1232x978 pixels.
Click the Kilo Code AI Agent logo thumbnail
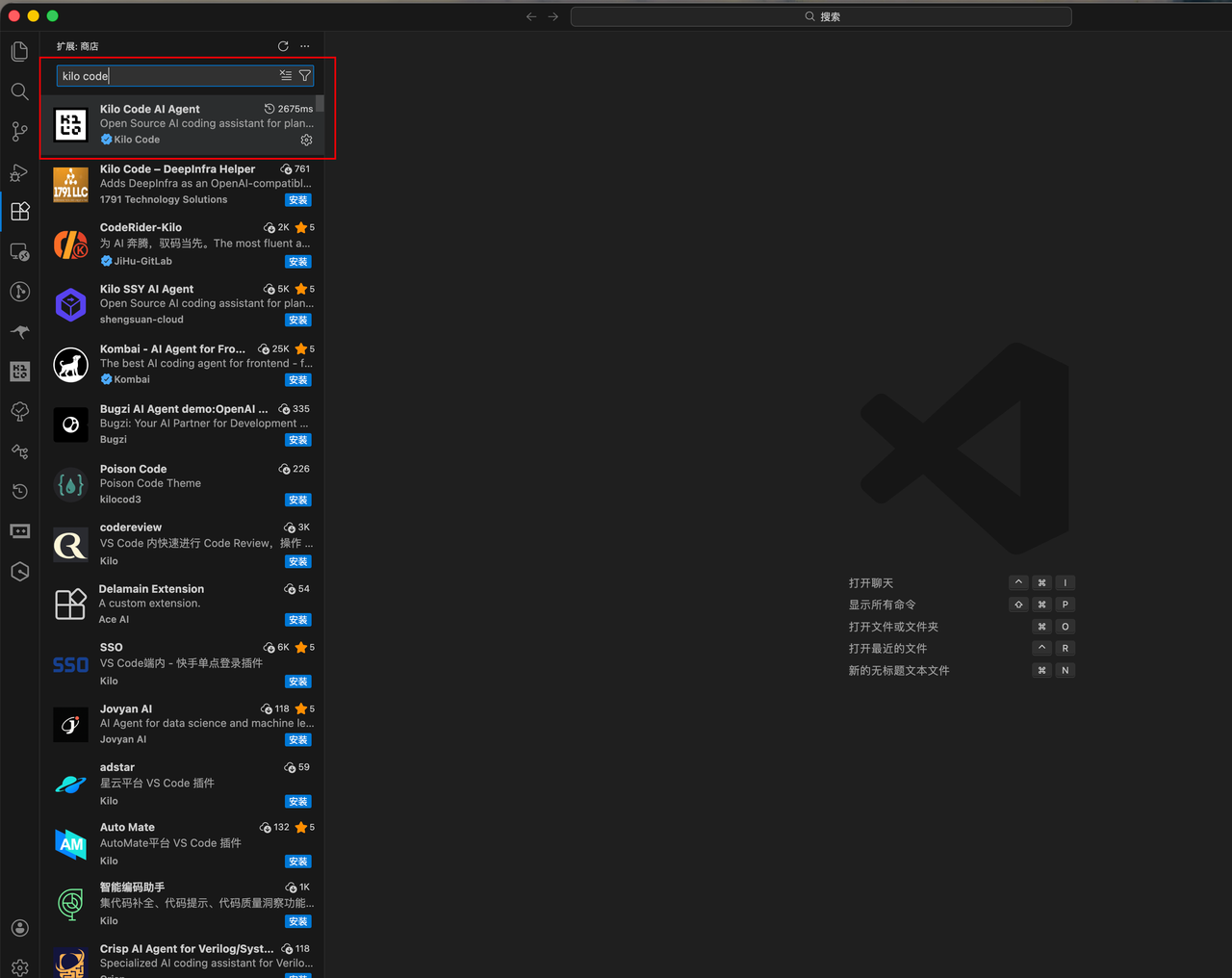coord(71,124)
